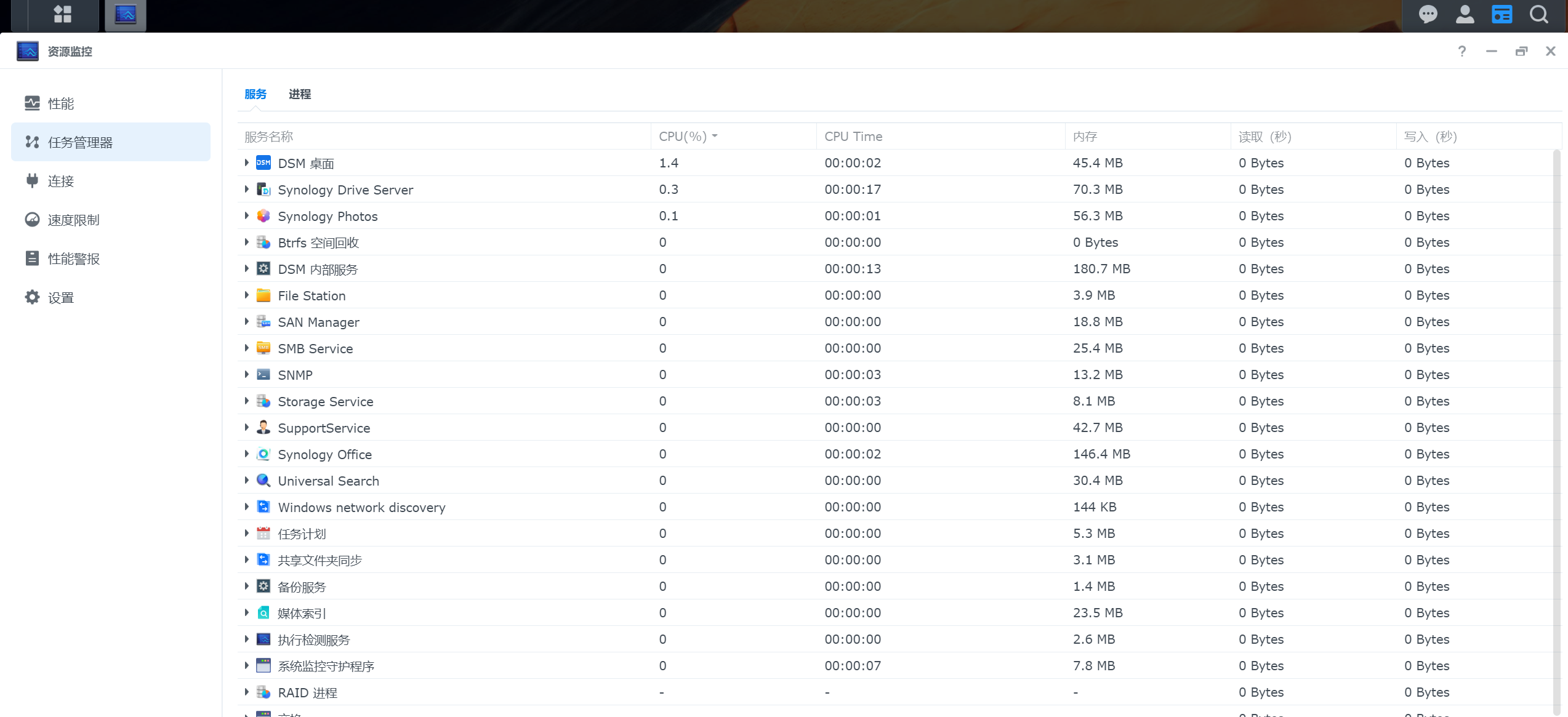Open the DSM search magnifier icon
This screenshot has width=1568, height=717.
1539,14
